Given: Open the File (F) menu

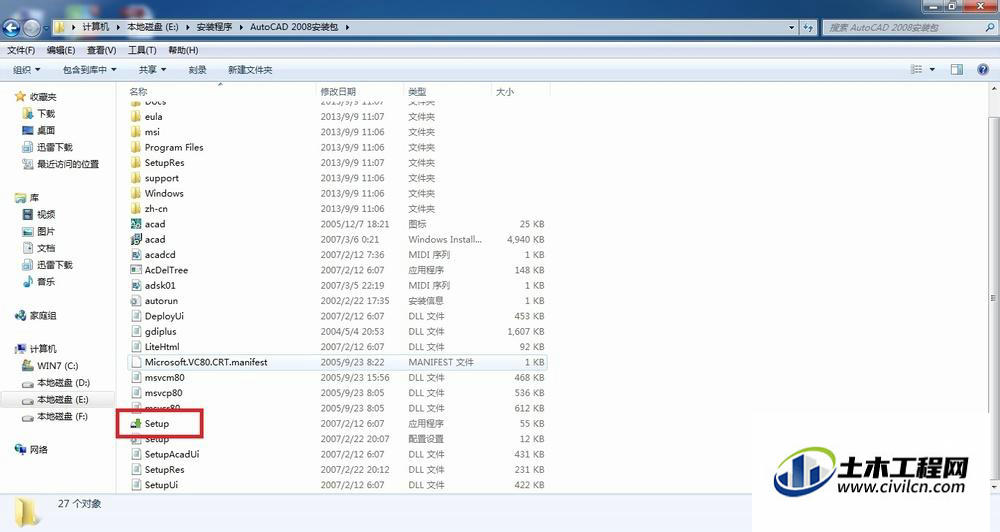Looking at the screenshot, I should (21, 50).
